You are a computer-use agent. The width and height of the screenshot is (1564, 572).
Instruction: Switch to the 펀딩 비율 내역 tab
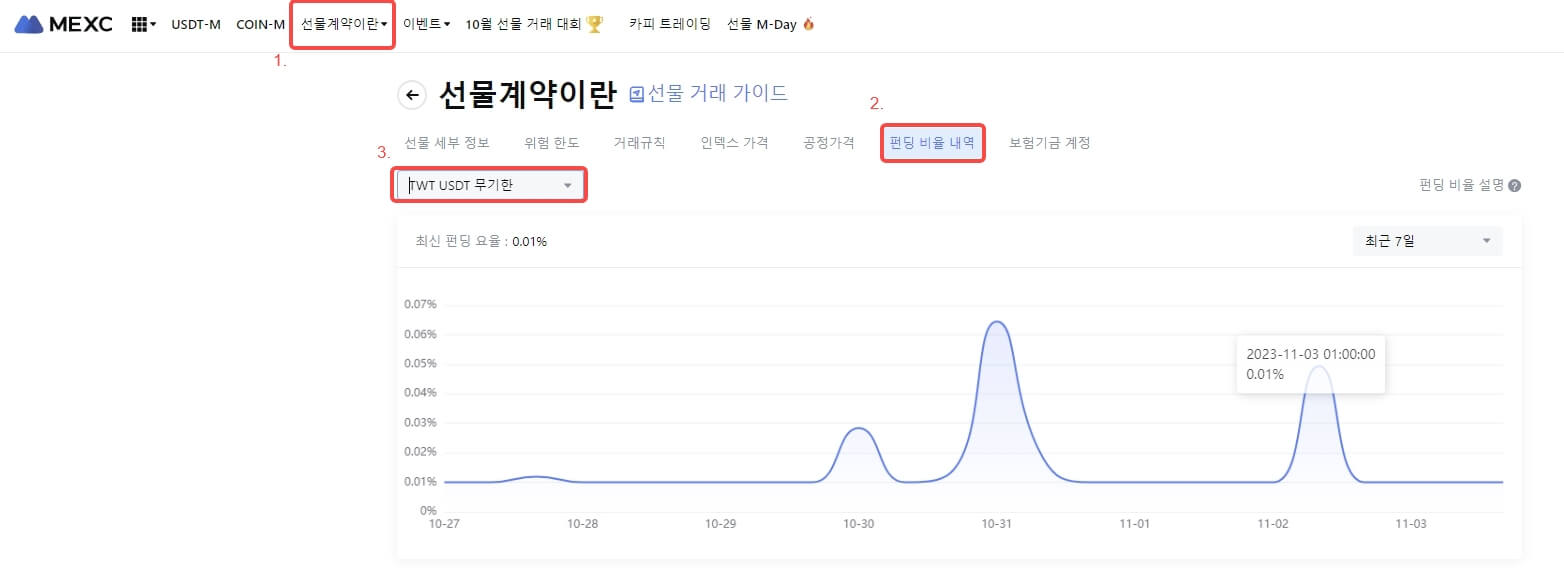pyautogui.click(x=932, y=143)
